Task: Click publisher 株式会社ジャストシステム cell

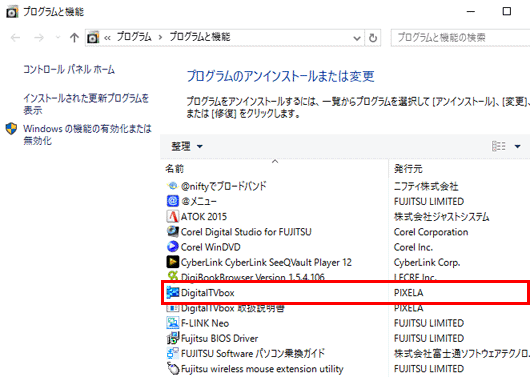Action: [x=441, y=217]
